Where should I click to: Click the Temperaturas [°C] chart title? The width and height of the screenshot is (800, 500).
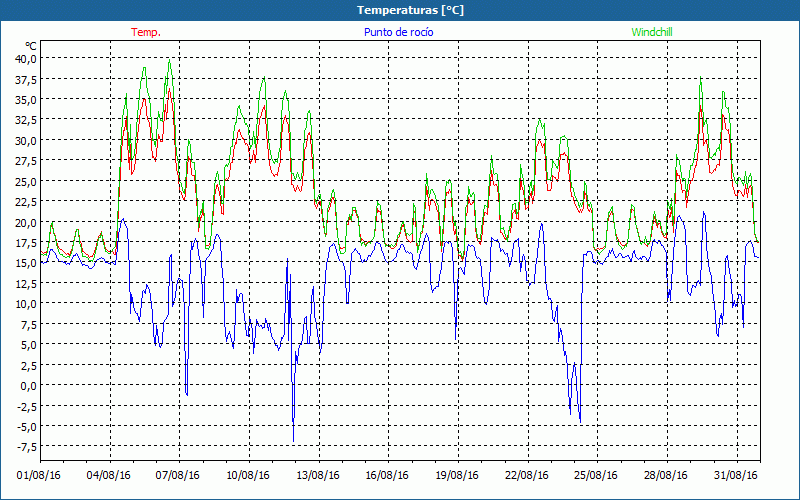click(x=410, y=10)
